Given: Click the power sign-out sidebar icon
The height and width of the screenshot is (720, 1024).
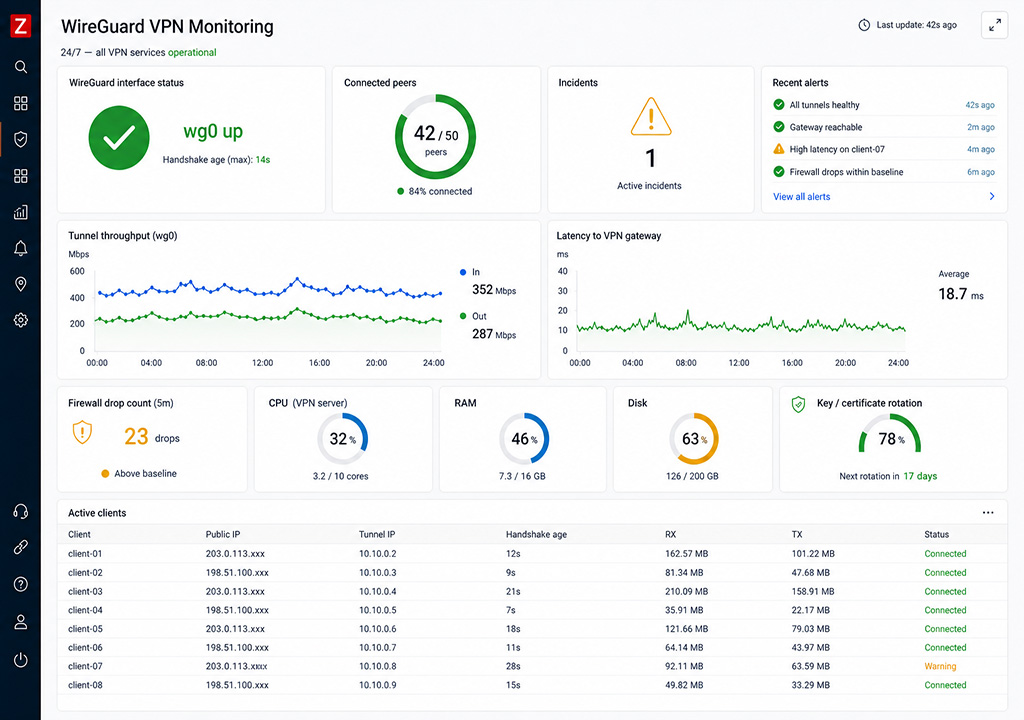Looking at the screenshot, I should pyautogui.click(x=20, y=660).
